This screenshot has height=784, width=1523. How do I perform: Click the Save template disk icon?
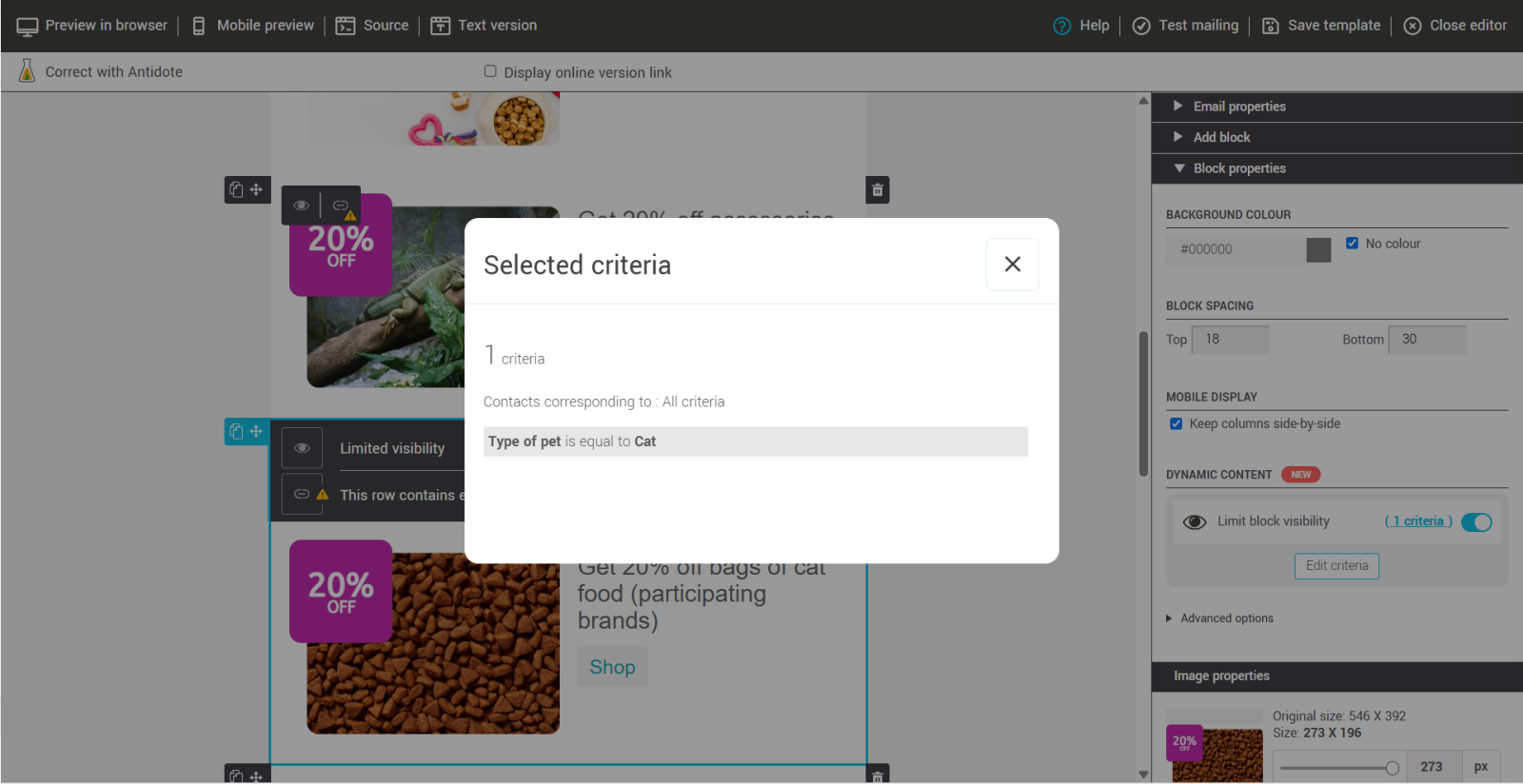point(1270,26)
